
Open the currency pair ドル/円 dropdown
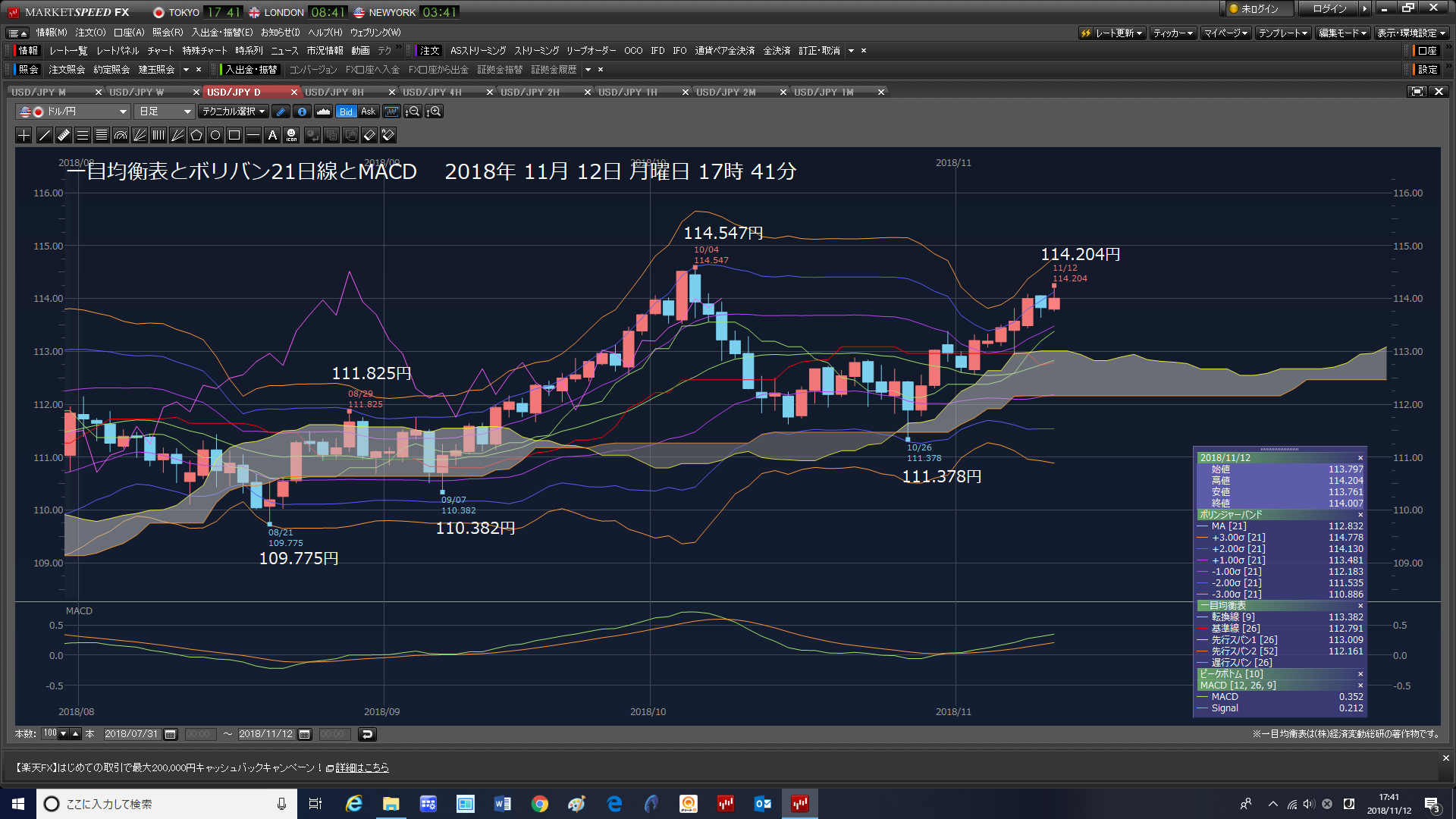pos(73,111)
